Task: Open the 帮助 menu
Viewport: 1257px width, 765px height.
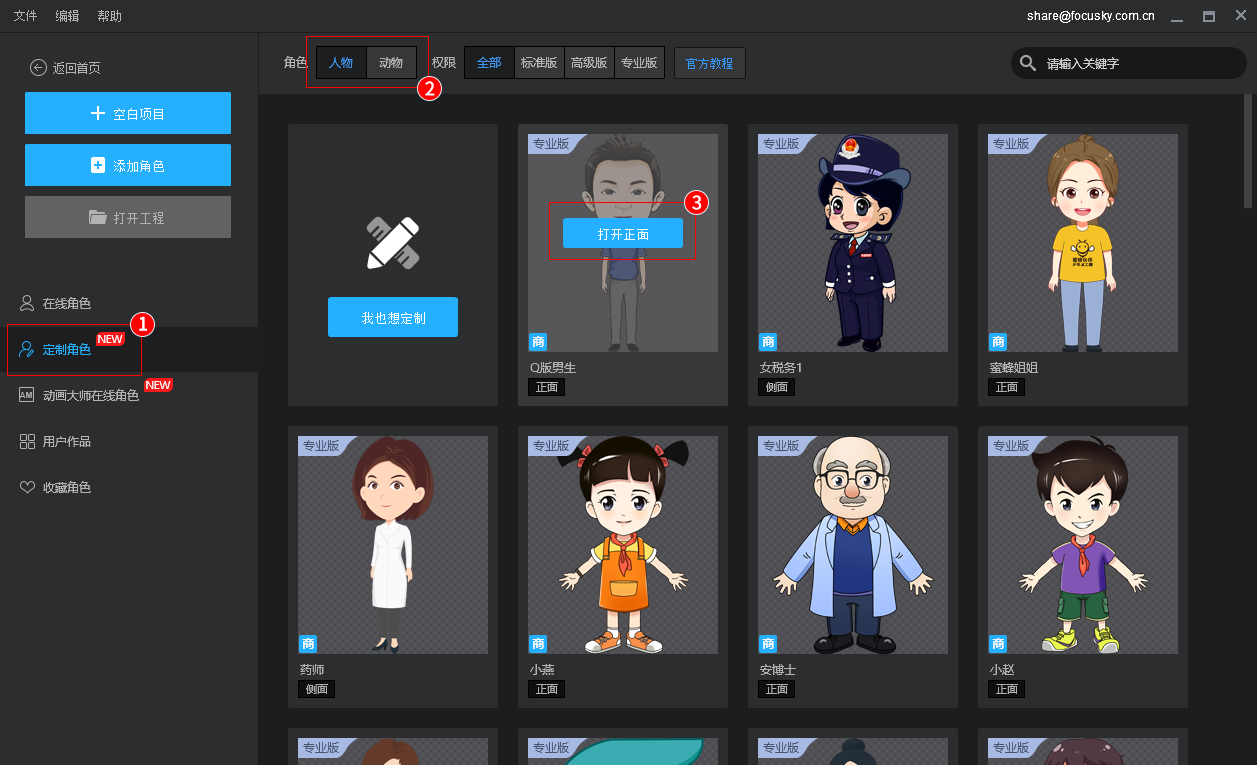Action: [109, 16]
